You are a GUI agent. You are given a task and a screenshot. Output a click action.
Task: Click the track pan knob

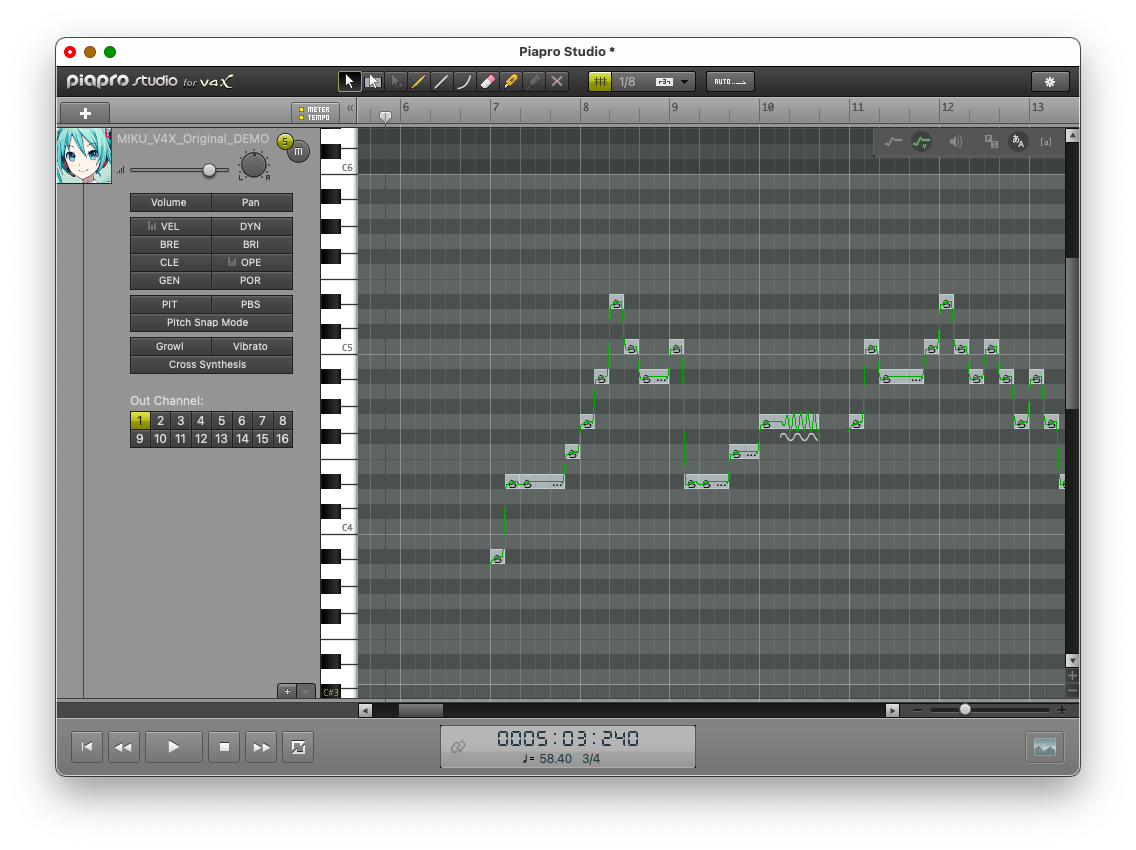(254, 165)
